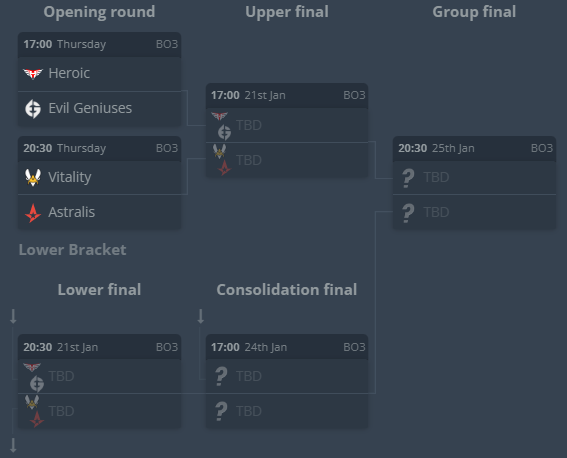567x458 pixels.
Task: Open the 20:30 25th Jan Group final match
Action: point(474,149)
